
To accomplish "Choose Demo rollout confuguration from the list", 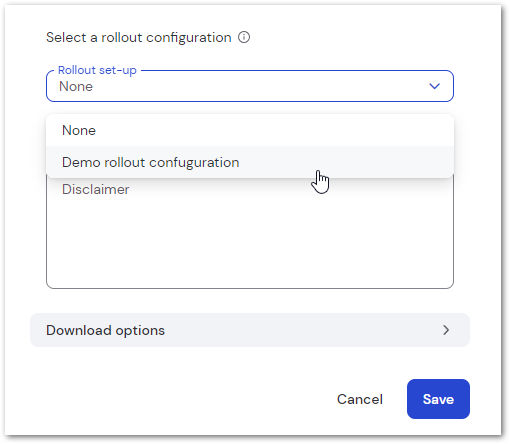I will coord(250,162).
